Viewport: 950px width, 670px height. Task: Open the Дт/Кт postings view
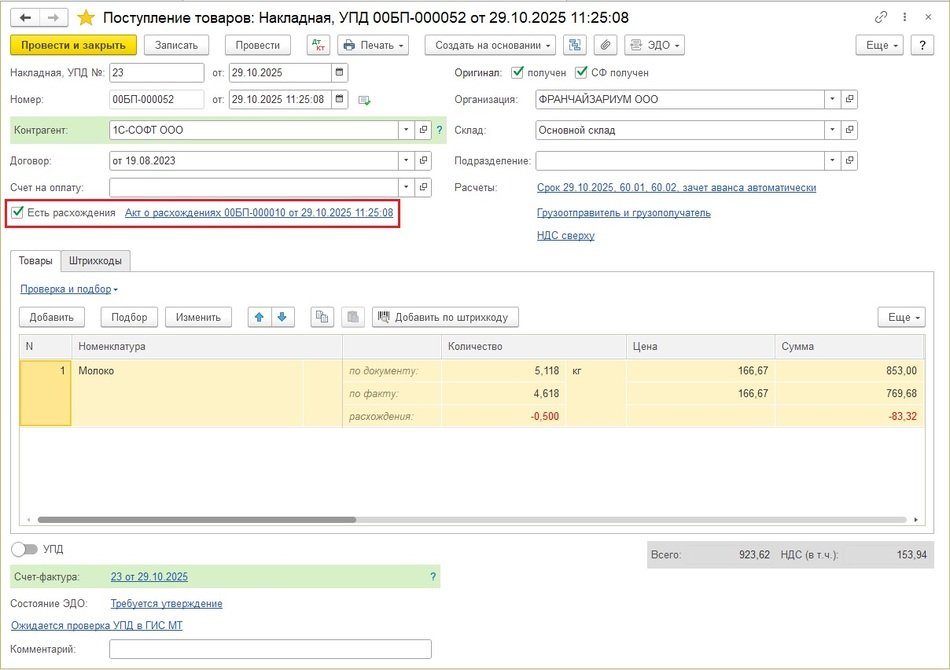pyautogui.click(x=317, y=45)
